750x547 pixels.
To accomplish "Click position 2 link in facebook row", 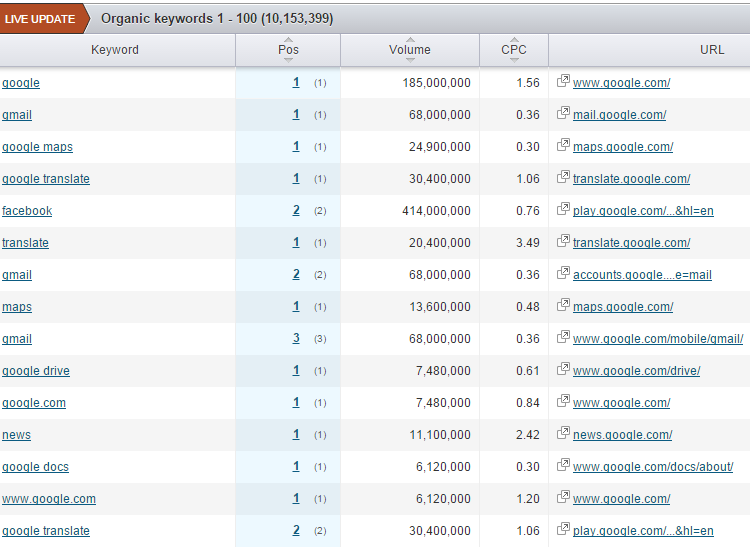I will coord(296,210).
